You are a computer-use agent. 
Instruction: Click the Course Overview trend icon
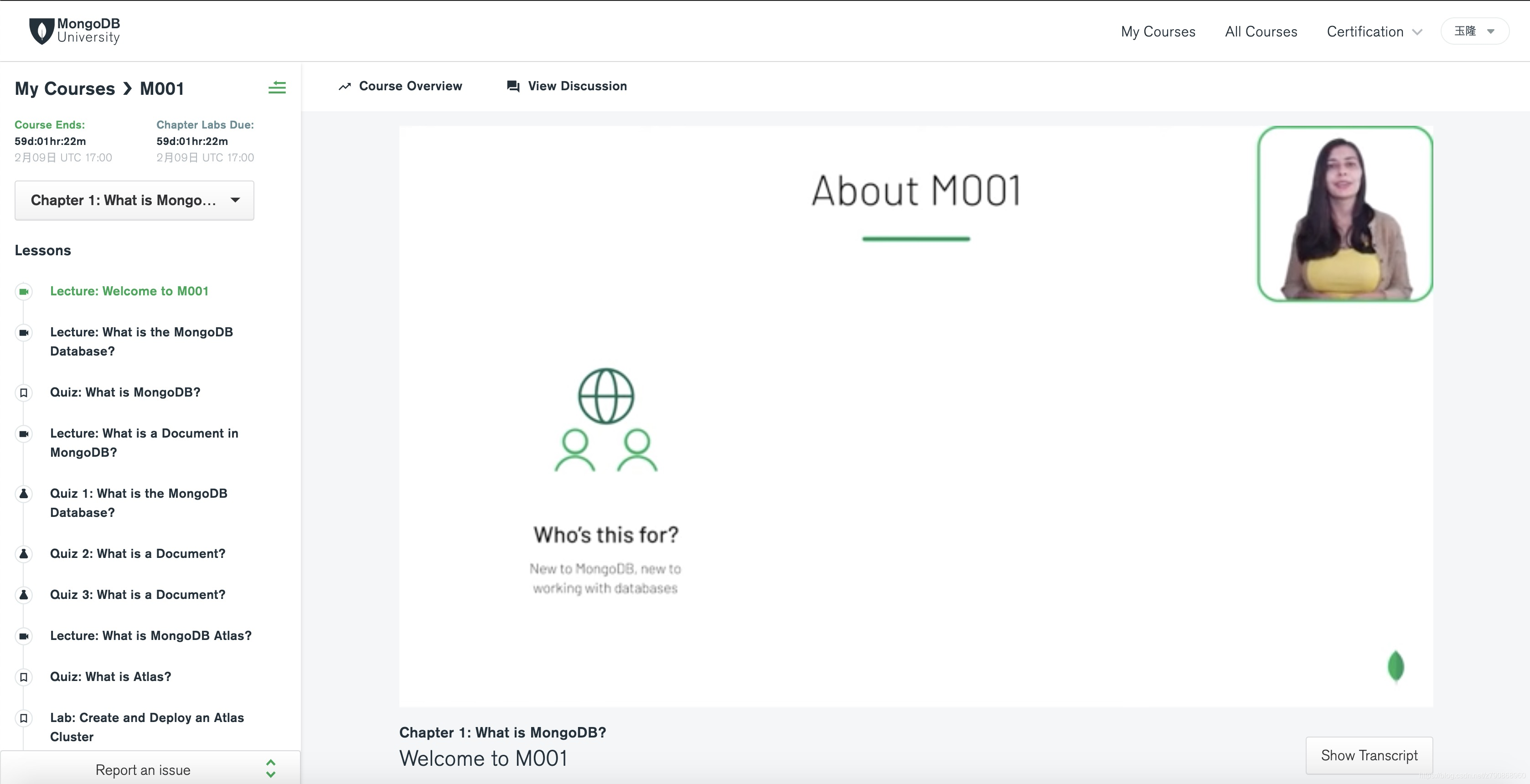tap(345, 87)
